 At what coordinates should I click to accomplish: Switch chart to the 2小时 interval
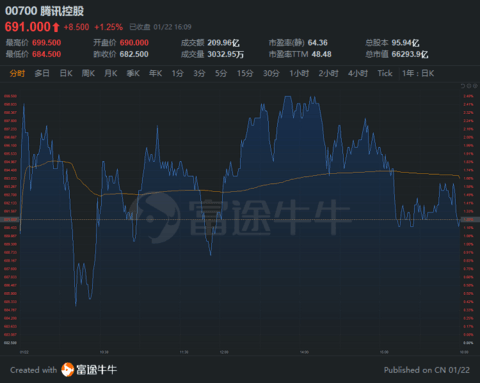328,73
